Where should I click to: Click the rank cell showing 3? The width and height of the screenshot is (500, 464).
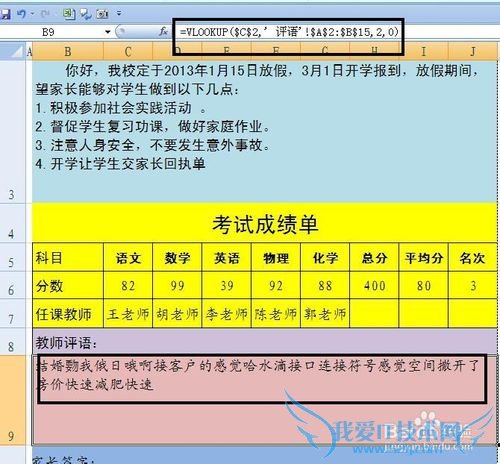point(473,285)
